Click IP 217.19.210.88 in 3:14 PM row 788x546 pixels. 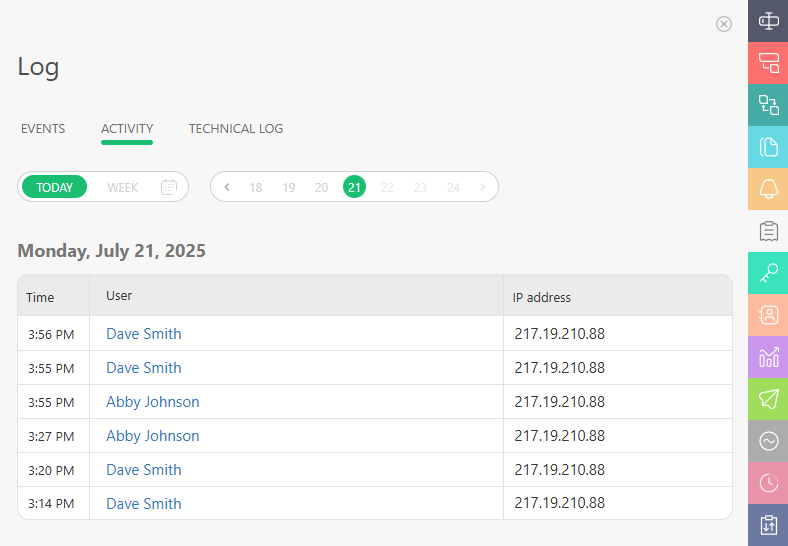tap(559, 503)
